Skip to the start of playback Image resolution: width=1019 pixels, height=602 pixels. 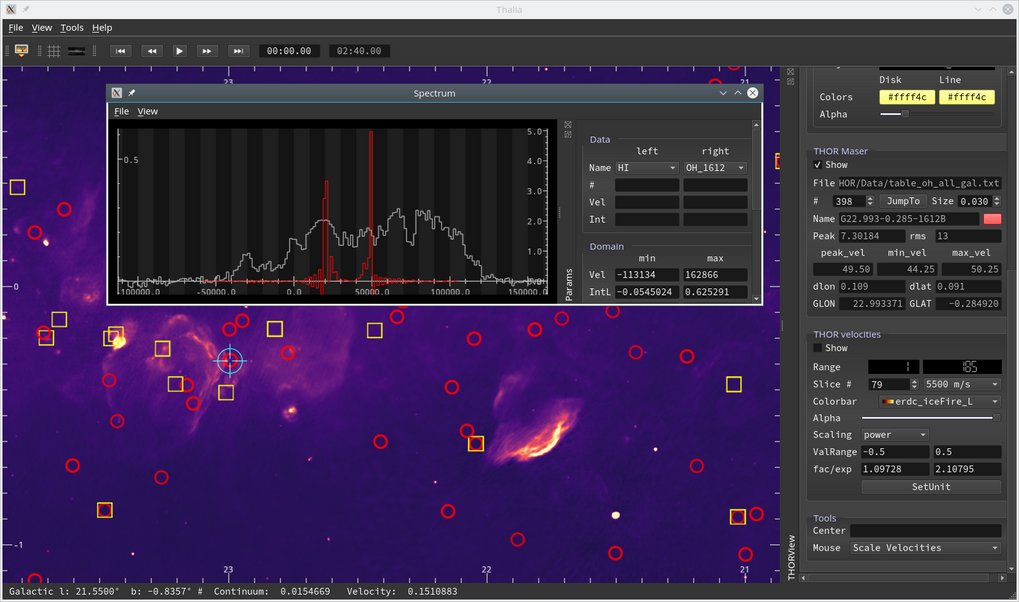click(120, 51)
